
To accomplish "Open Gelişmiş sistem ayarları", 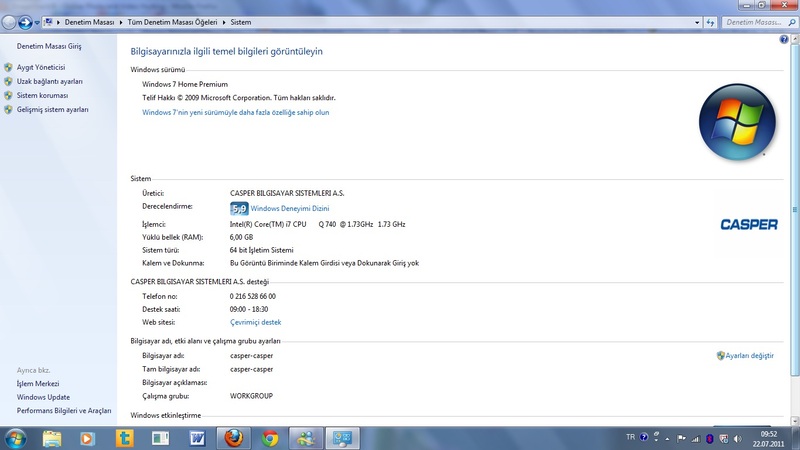I will click(x=53, y=110).
